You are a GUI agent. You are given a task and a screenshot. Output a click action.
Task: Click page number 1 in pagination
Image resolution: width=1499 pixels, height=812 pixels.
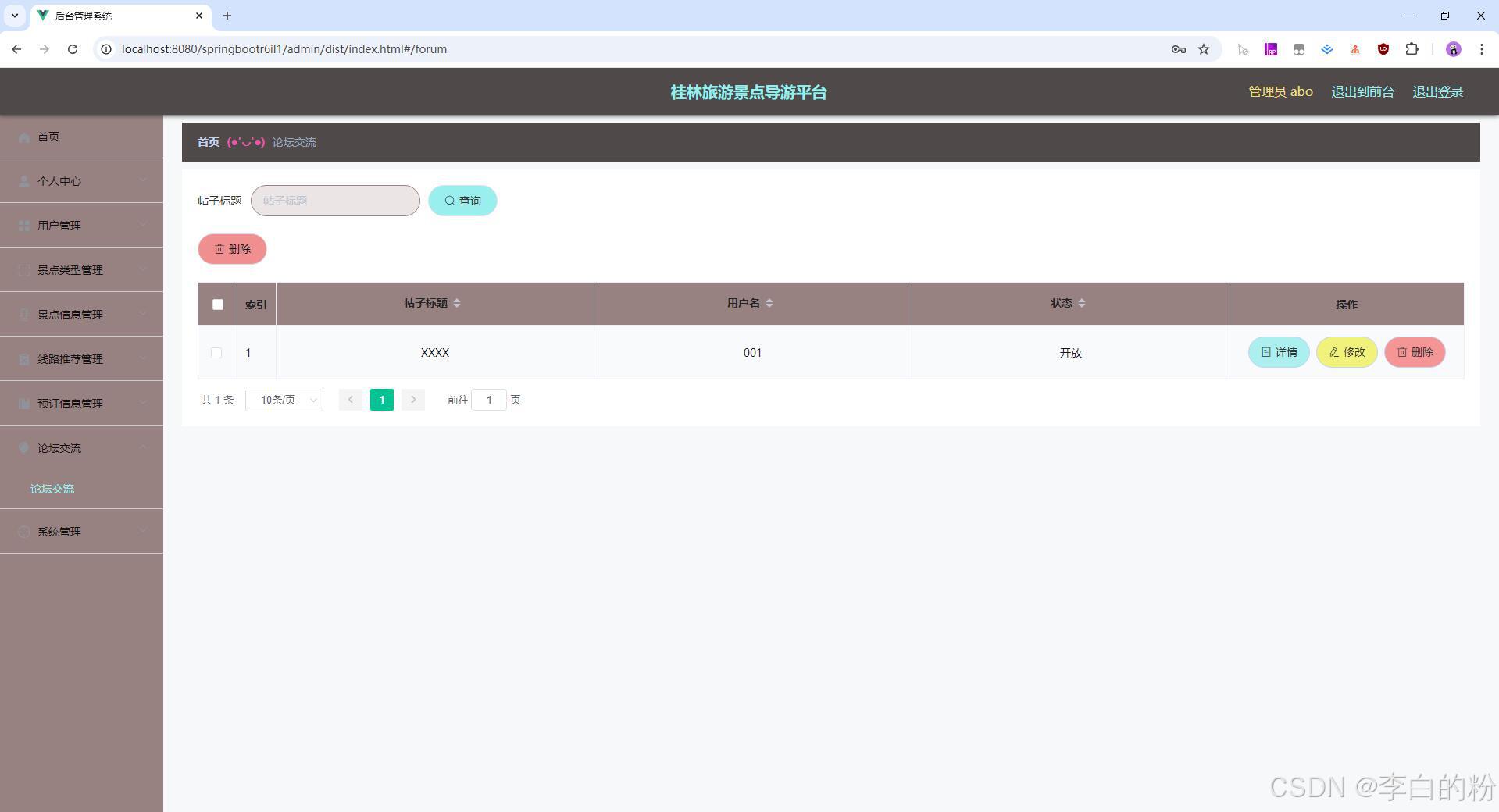point(382,400)
